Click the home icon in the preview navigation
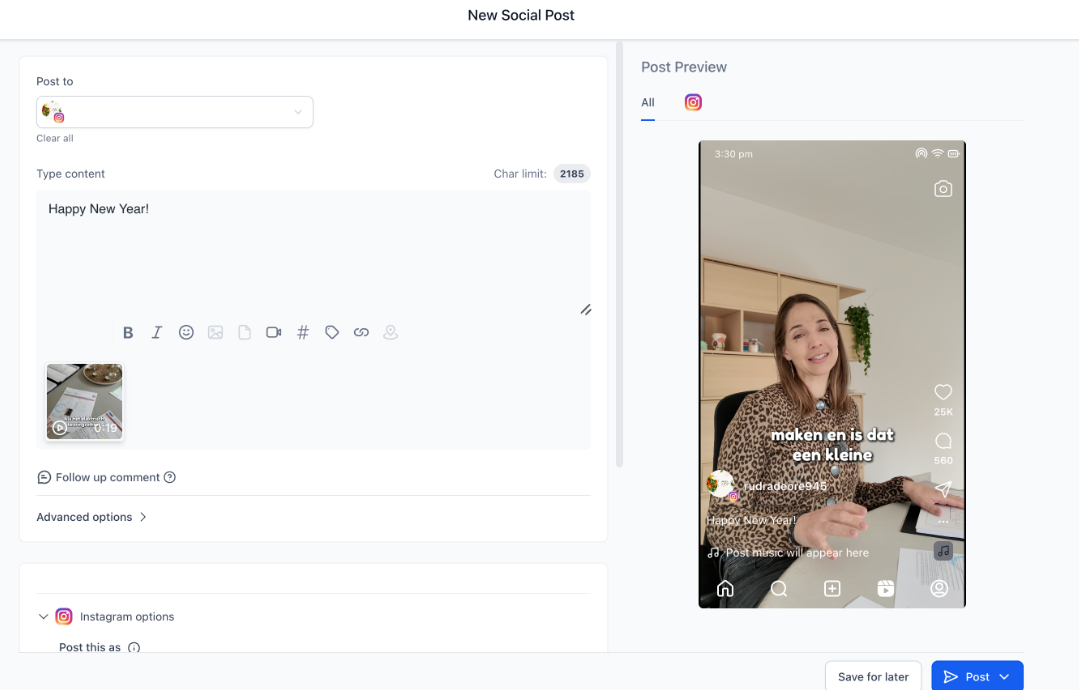Viewport: 1079px width, 690px height. pos(725,589)
